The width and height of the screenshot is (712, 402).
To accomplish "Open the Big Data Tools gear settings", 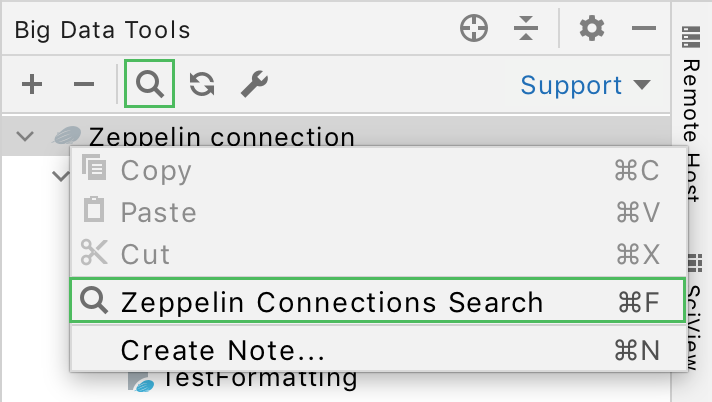I will point(593,29).
